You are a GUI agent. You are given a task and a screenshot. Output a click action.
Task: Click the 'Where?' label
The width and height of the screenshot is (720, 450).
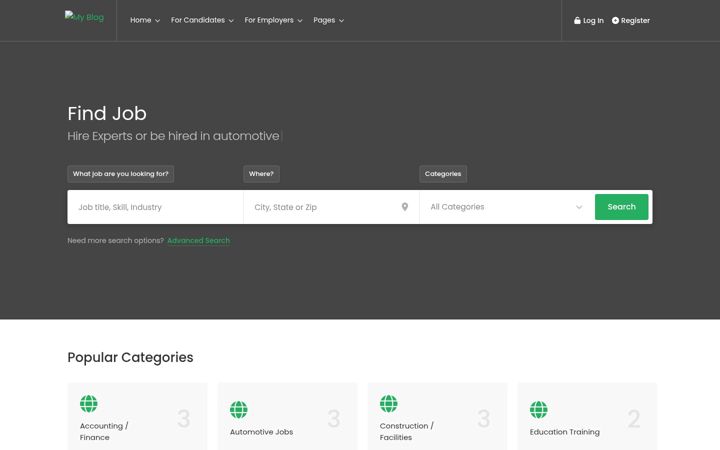[x=261, y=174]
